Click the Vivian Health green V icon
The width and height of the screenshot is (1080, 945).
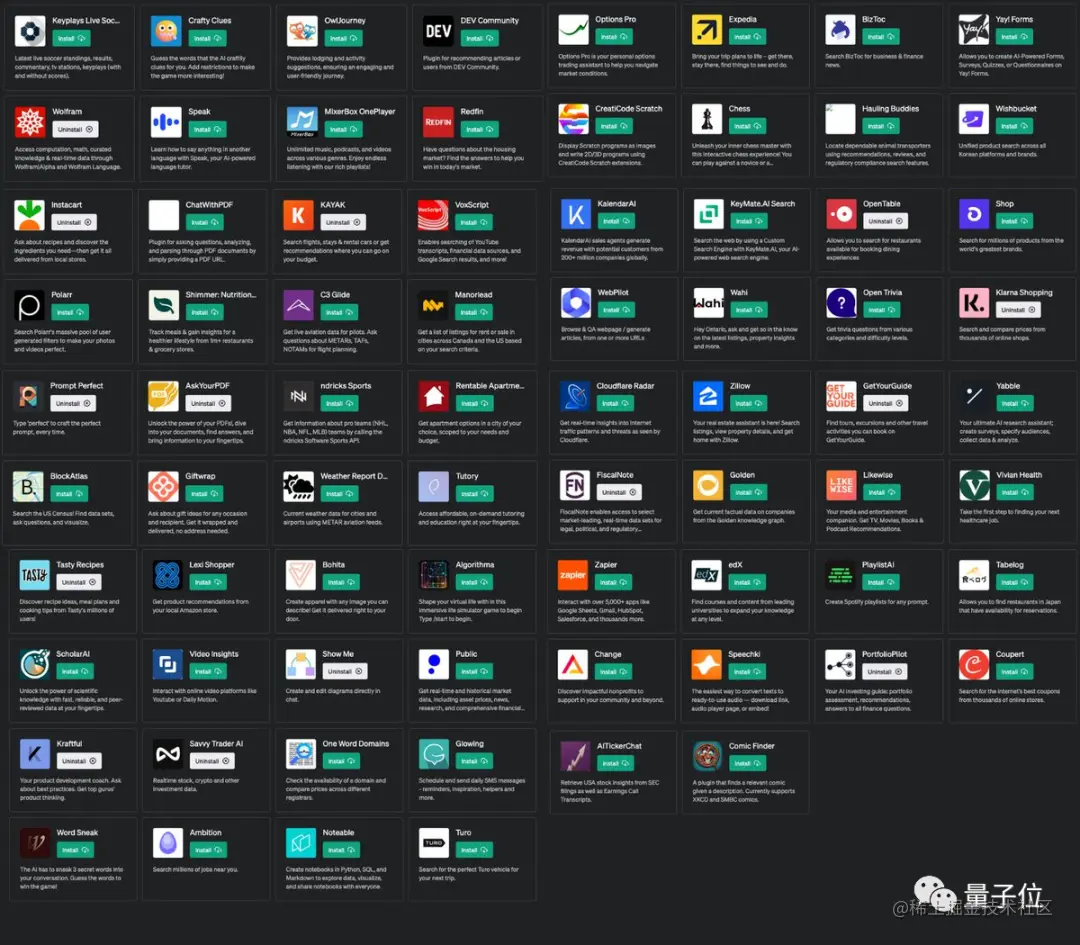tap(974, 486)
